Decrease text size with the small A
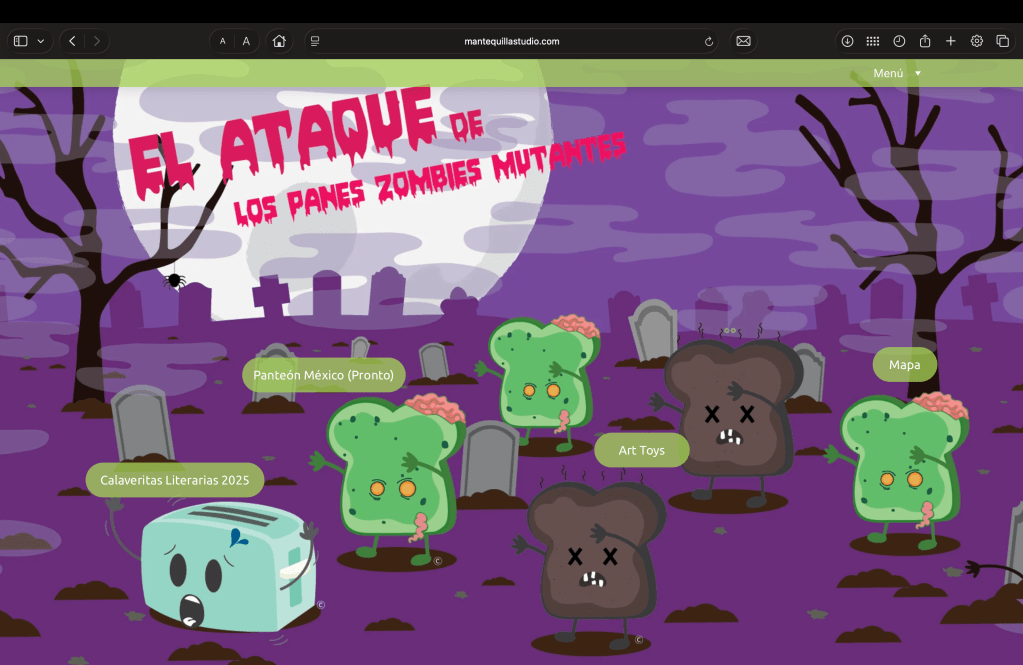This screenshot has height=665, width=1023. pyautogui.click(x=222, y=41)
